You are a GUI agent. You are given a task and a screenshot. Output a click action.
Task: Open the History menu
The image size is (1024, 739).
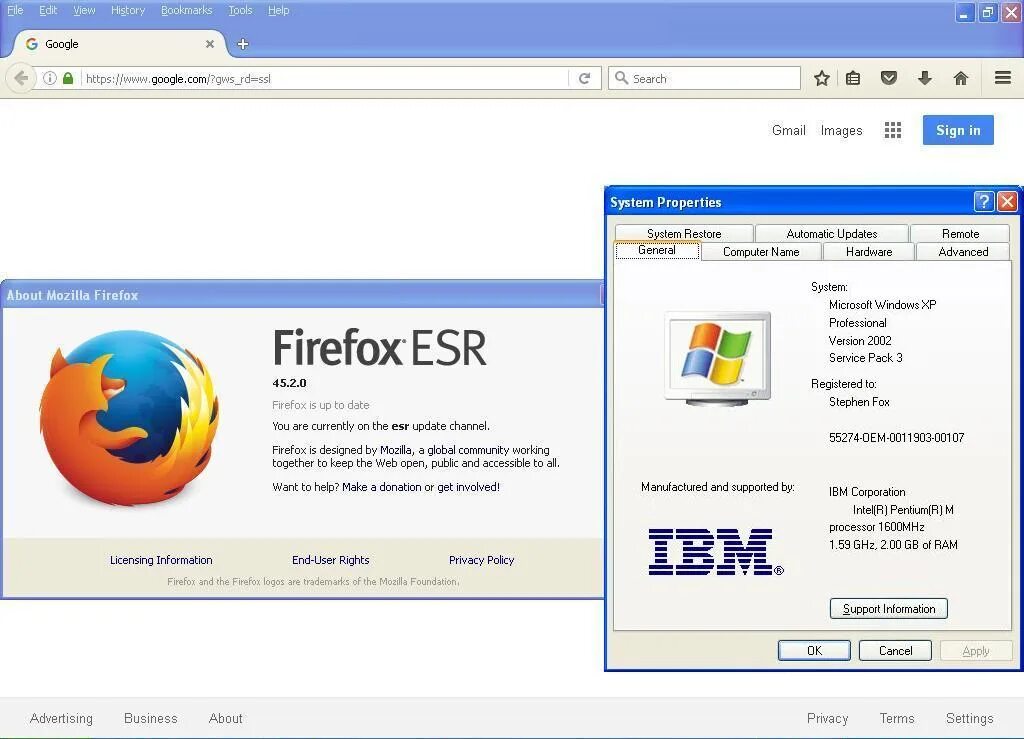point(128,10)
